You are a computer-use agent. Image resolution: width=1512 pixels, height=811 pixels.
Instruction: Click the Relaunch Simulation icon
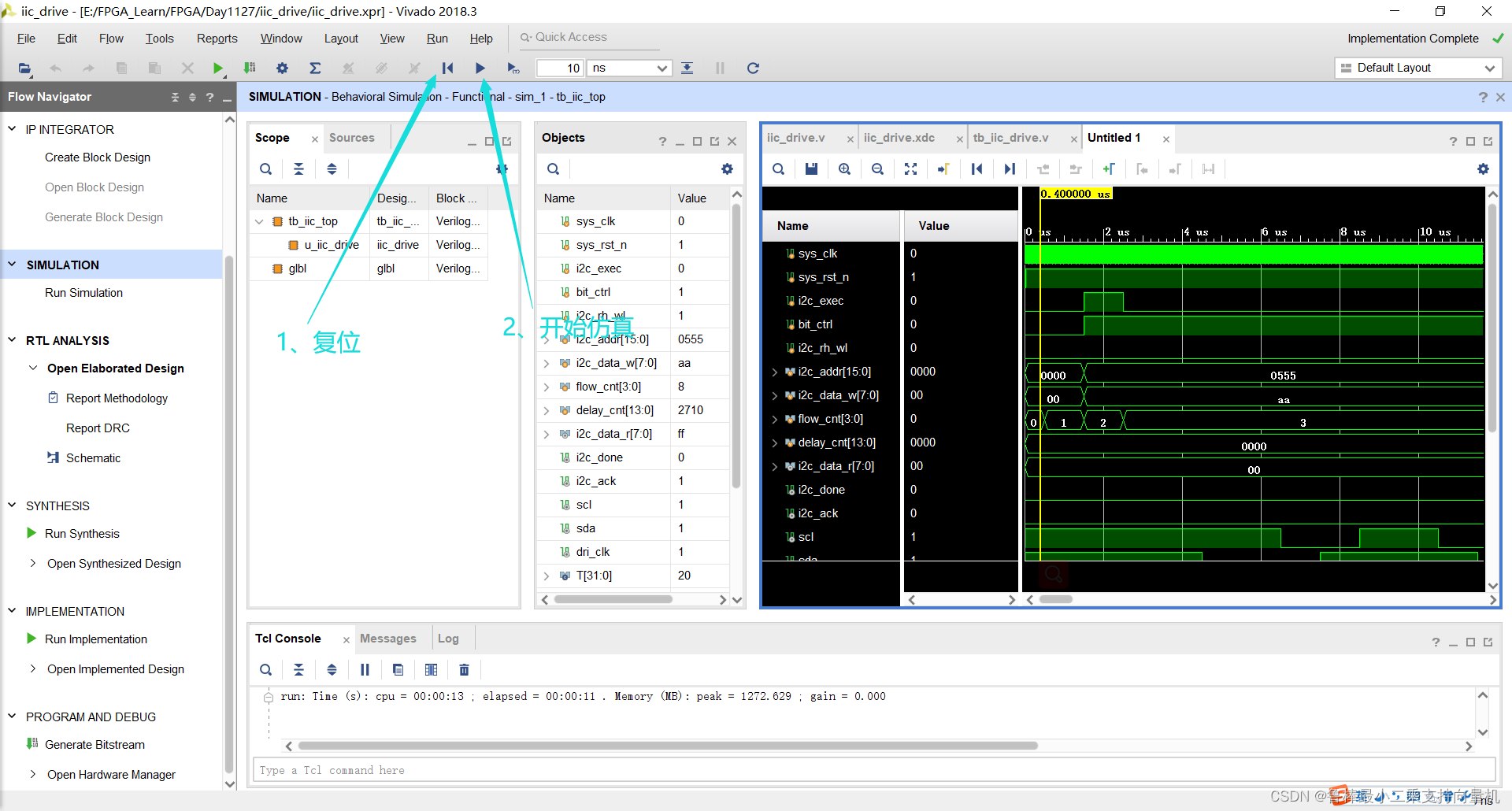753,69
